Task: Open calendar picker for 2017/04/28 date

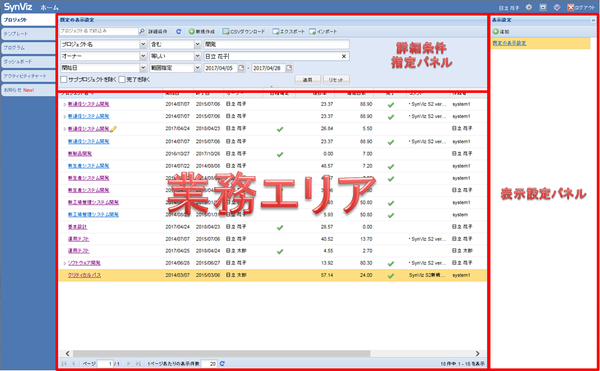Action: point(289,68)
